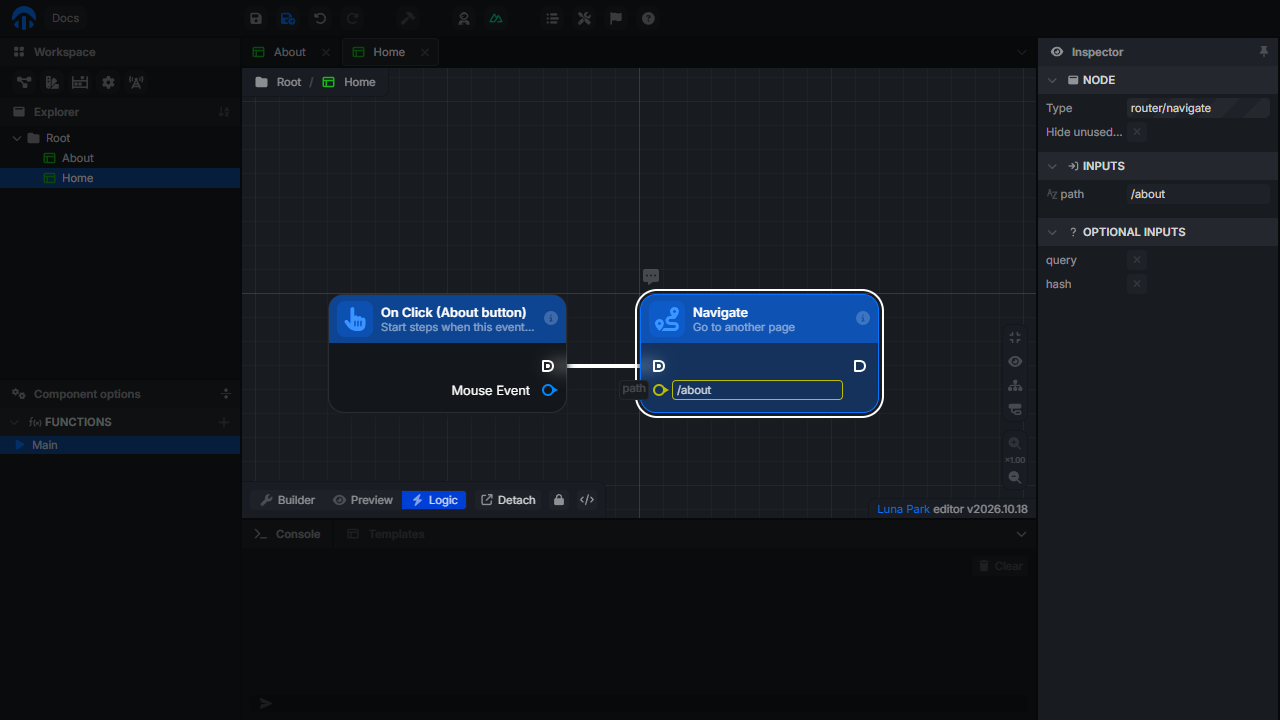Viewport: 1280px width, 720px height.
Task: Collapse the OPTIONAL INPUTS section
Action: click(1052, 232)
